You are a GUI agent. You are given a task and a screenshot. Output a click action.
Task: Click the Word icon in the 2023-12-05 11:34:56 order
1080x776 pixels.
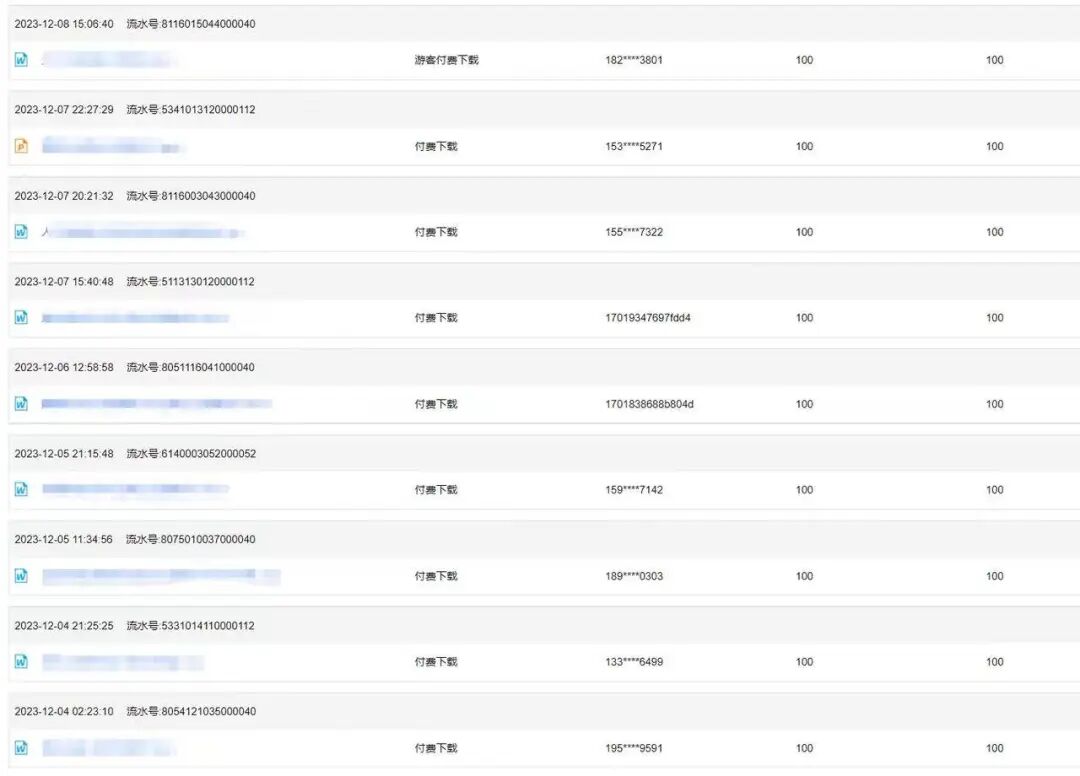(x=21, y=576)
